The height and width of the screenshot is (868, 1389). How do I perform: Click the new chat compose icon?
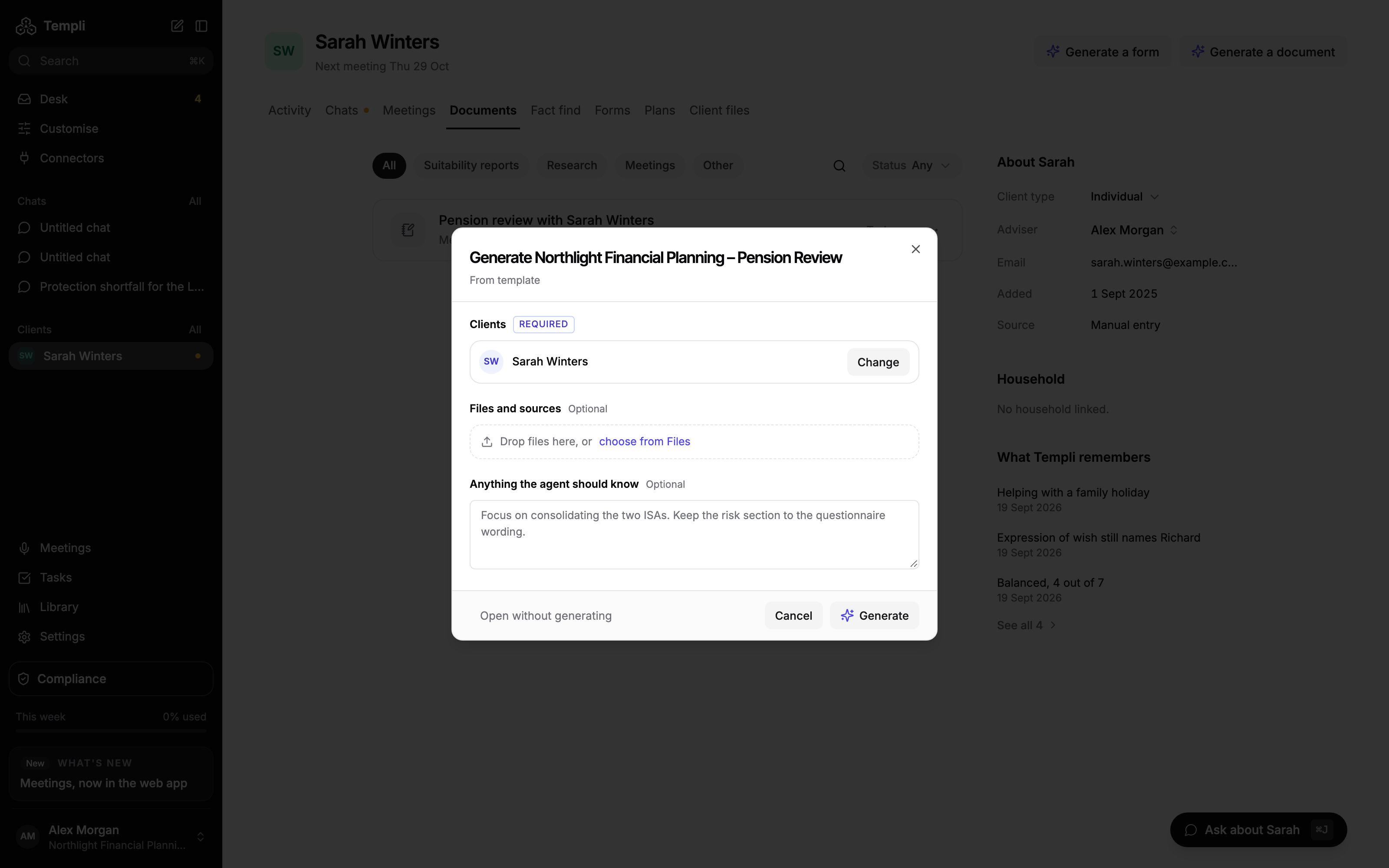(x=177, y=26)
